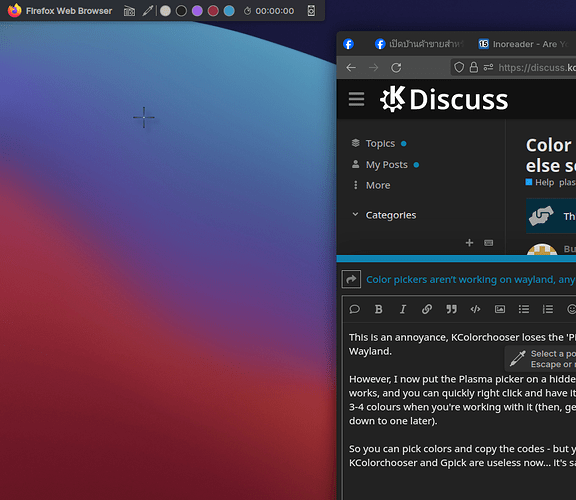Switch to the Thai-titled Facebook tab

click(x=419, y=44)
